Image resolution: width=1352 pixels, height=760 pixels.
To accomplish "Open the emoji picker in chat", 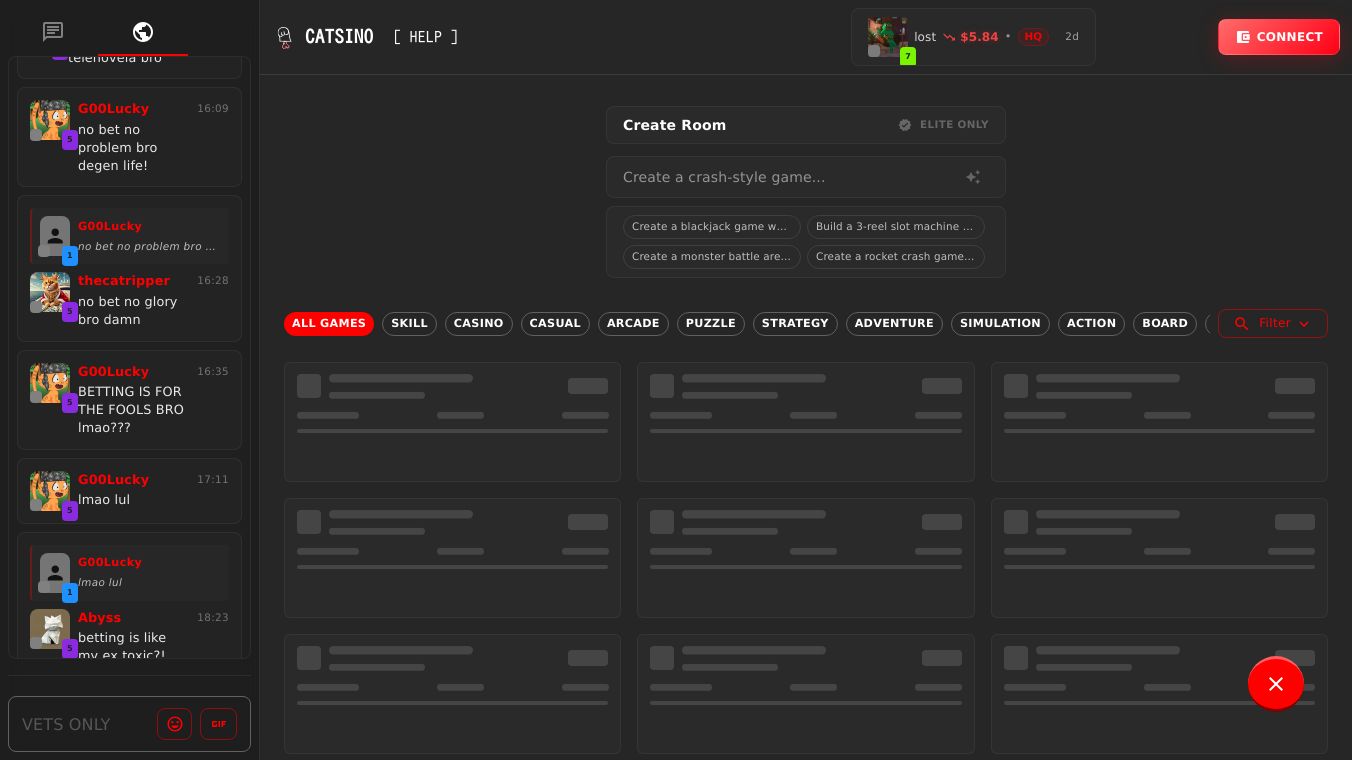I will tap(175, 724).
